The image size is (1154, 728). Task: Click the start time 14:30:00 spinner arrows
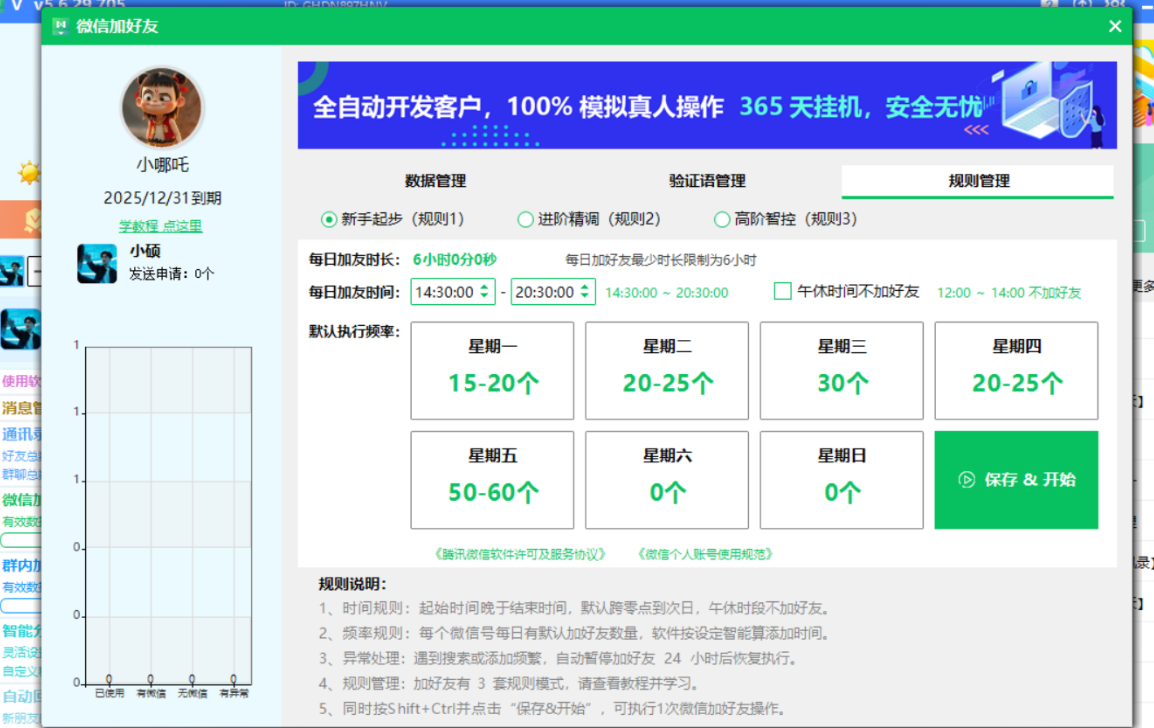(x=484, y=291)
